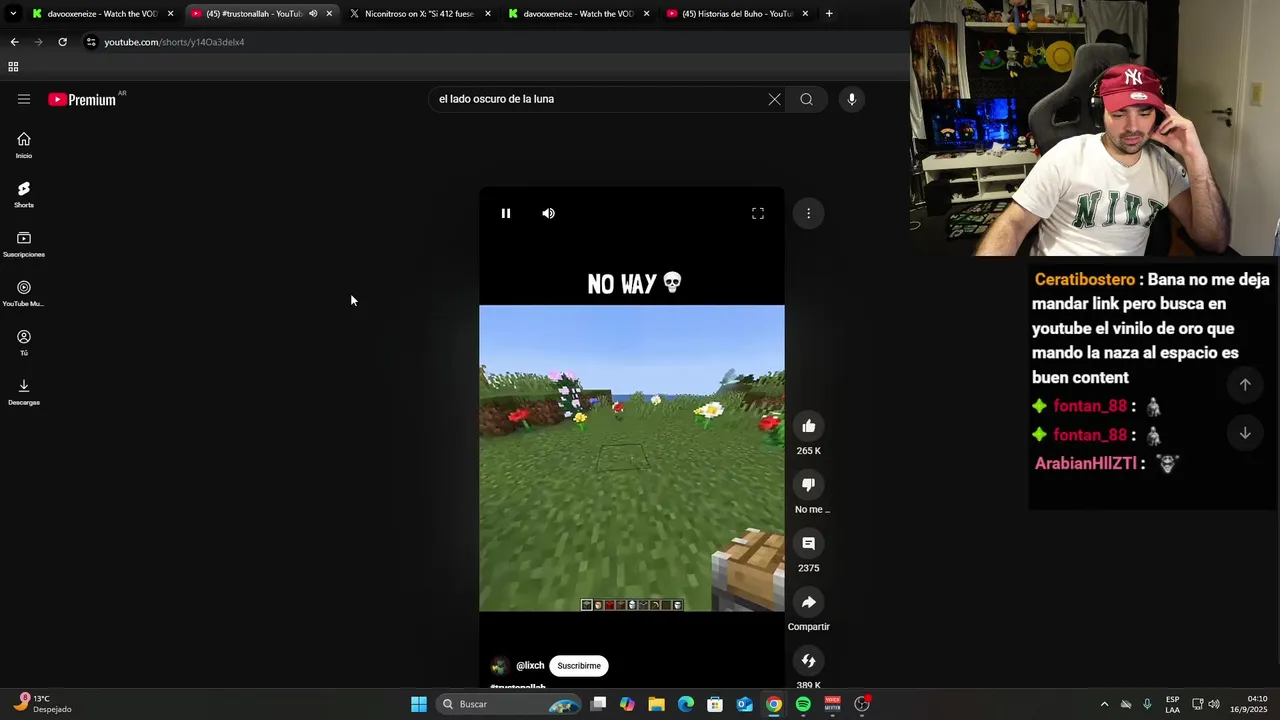Expand the Chrome tab search dropdown
The image size is (1280, 720).
[13, 14]
